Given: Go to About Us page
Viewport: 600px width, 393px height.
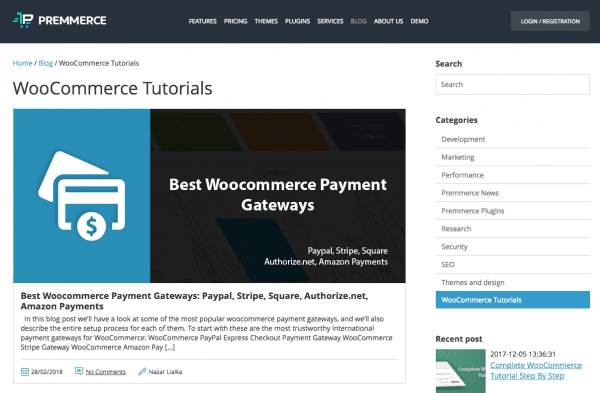Looking at the screenshot, I should (x=388, y=21).
